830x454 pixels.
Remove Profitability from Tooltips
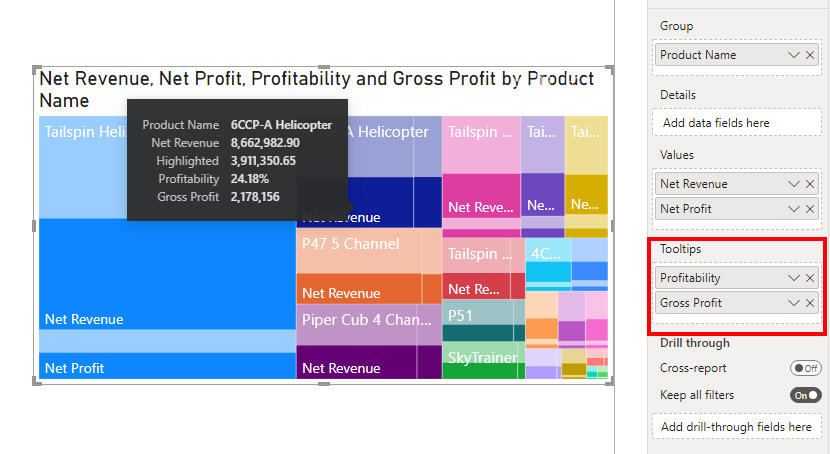810,278
